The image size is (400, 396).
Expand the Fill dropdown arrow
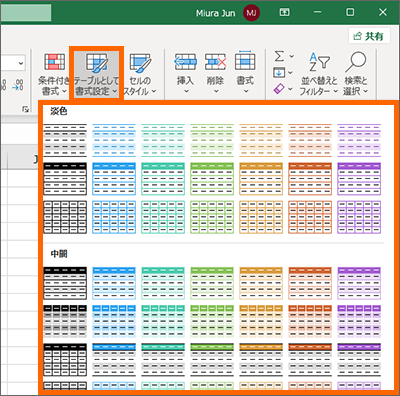coord(290,72)
